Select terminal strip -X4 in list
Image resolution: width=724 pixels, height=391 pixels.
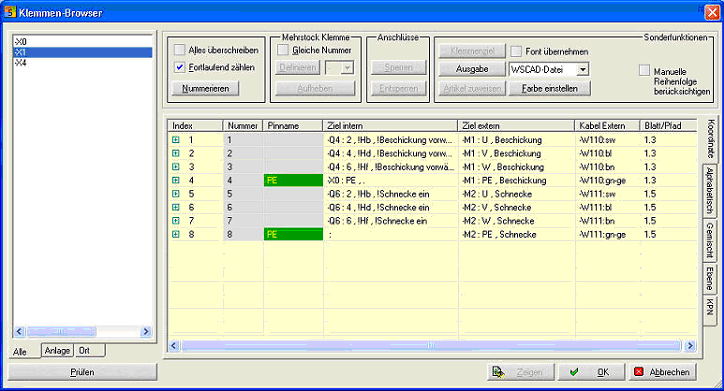pos(83,63)
